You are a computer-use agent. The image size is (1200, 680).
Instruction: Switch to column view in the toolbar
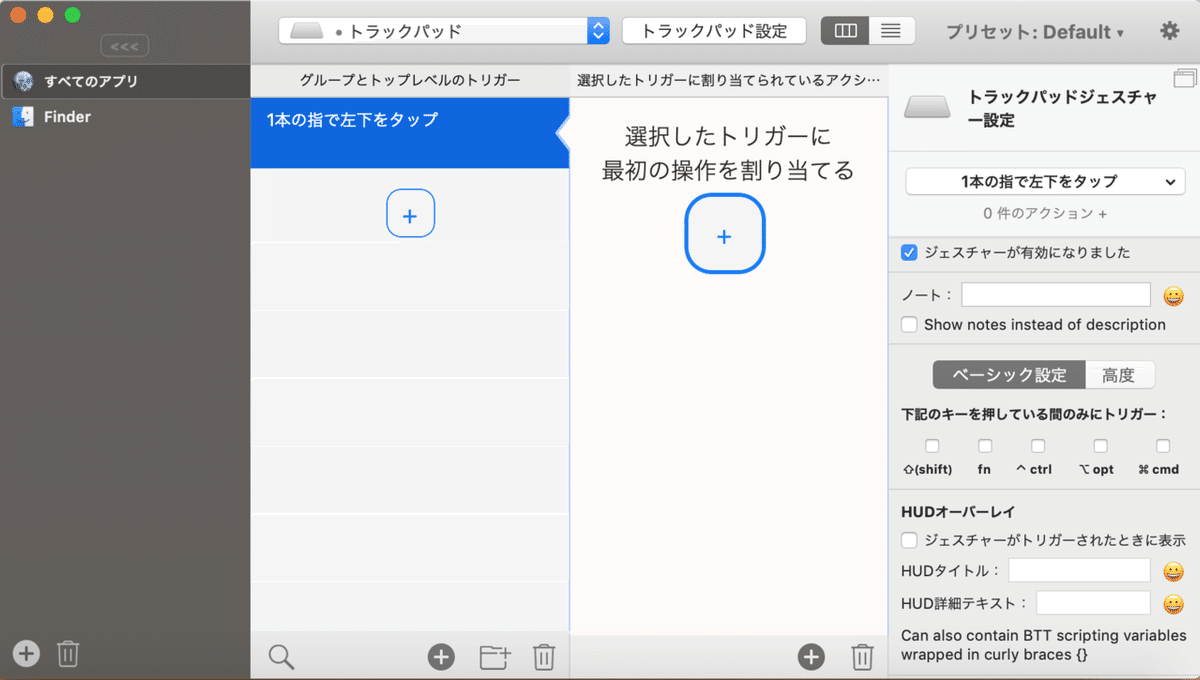(845, 30)
